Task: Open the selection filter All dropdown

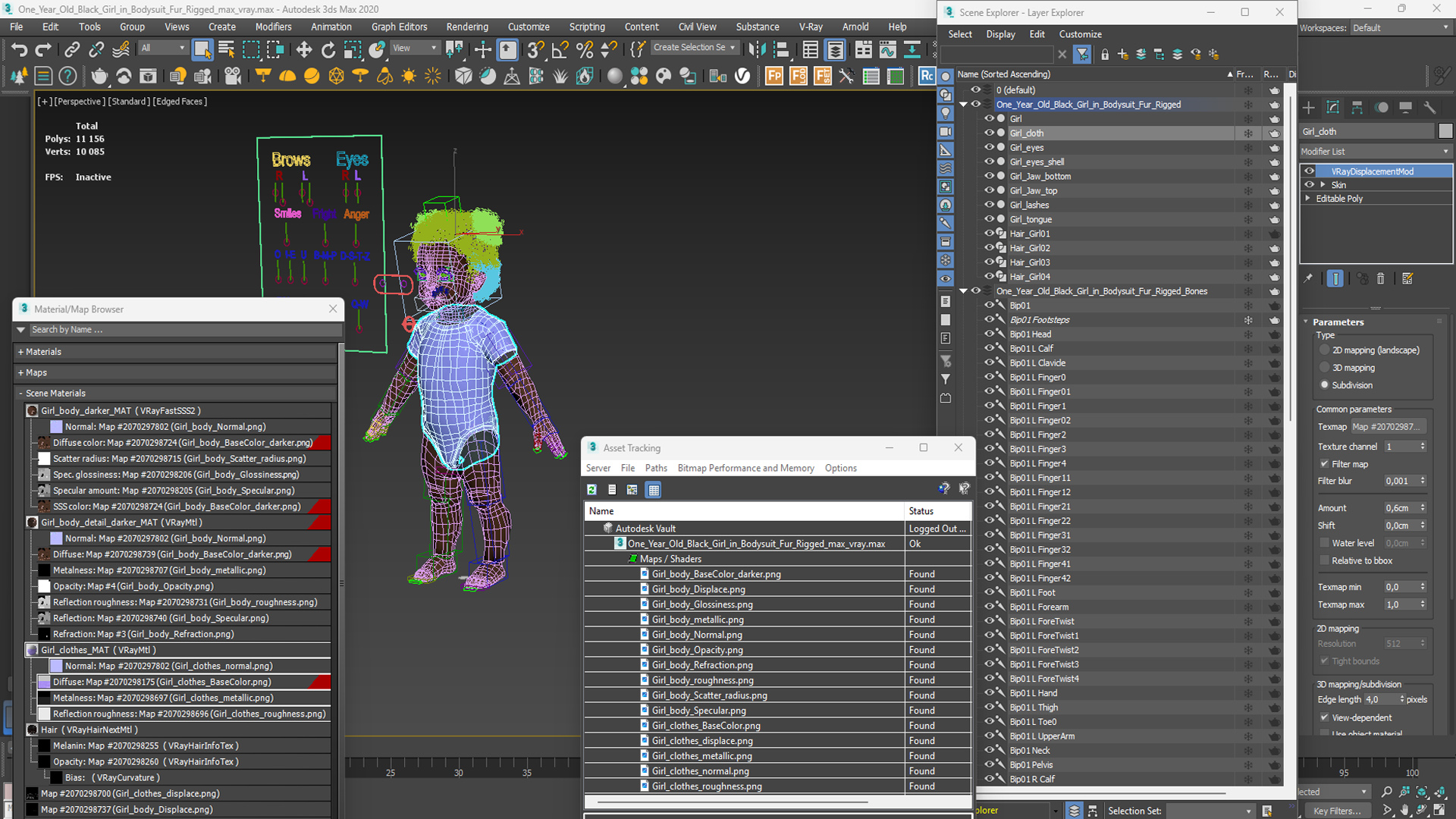Action: click(163, 47)
